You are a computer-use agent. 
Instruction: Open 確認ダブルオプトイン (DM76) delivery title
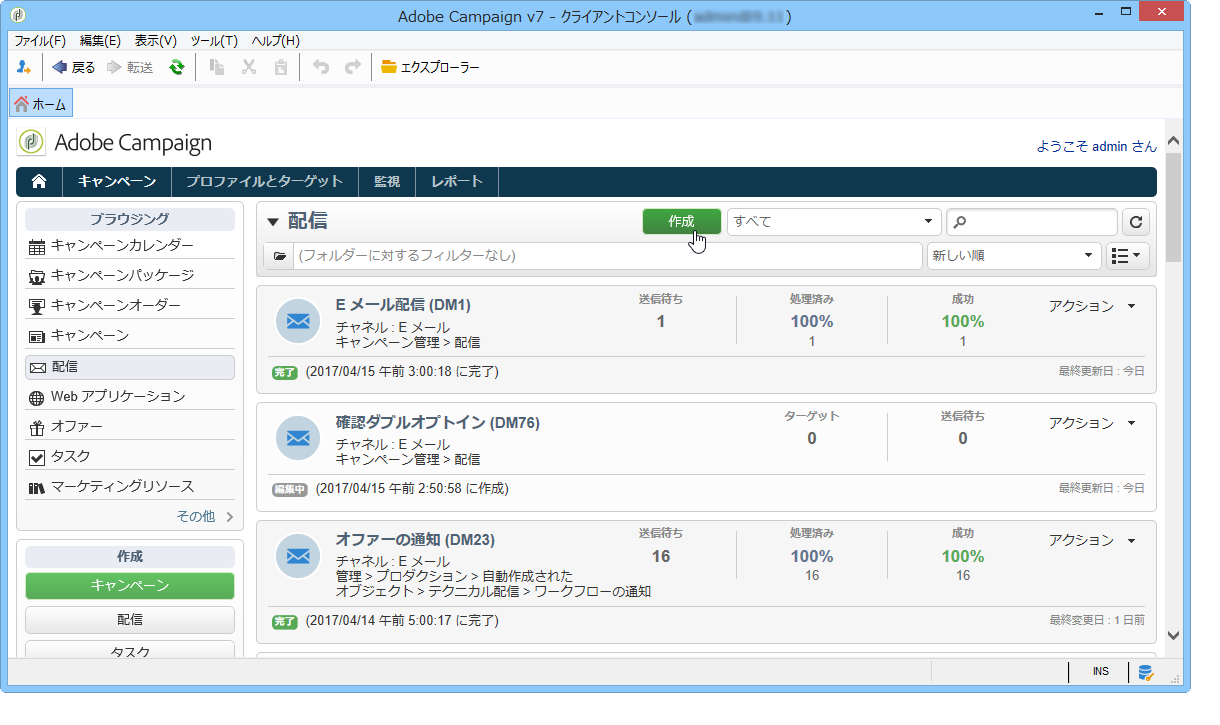click(438, 423)
